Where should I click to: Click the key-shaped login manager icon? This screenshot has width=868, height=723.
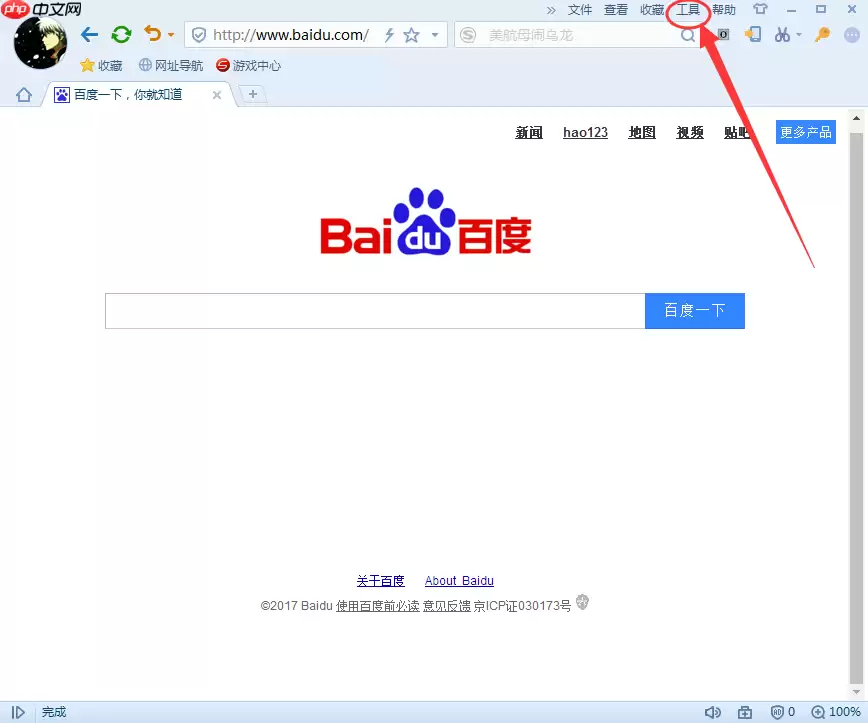(821, 35)
